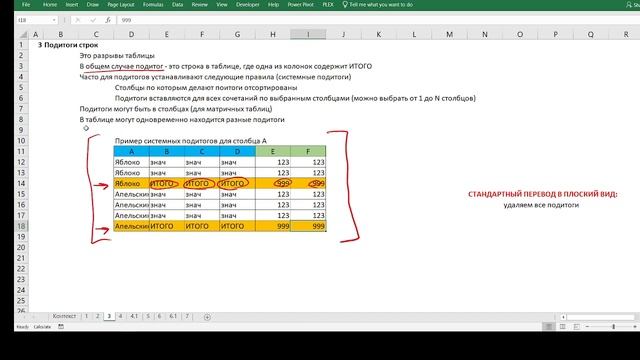Open the View ribbon tab

click(x=222, y=4)
